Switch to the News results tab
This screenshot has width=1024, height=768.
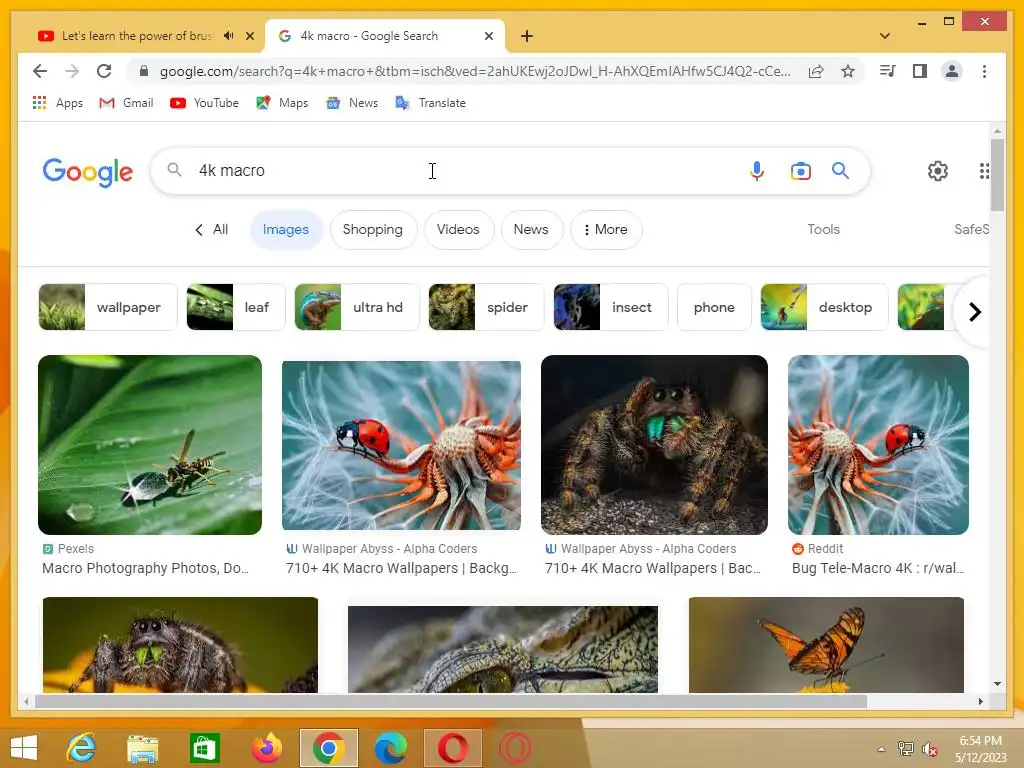pos(531,229)
